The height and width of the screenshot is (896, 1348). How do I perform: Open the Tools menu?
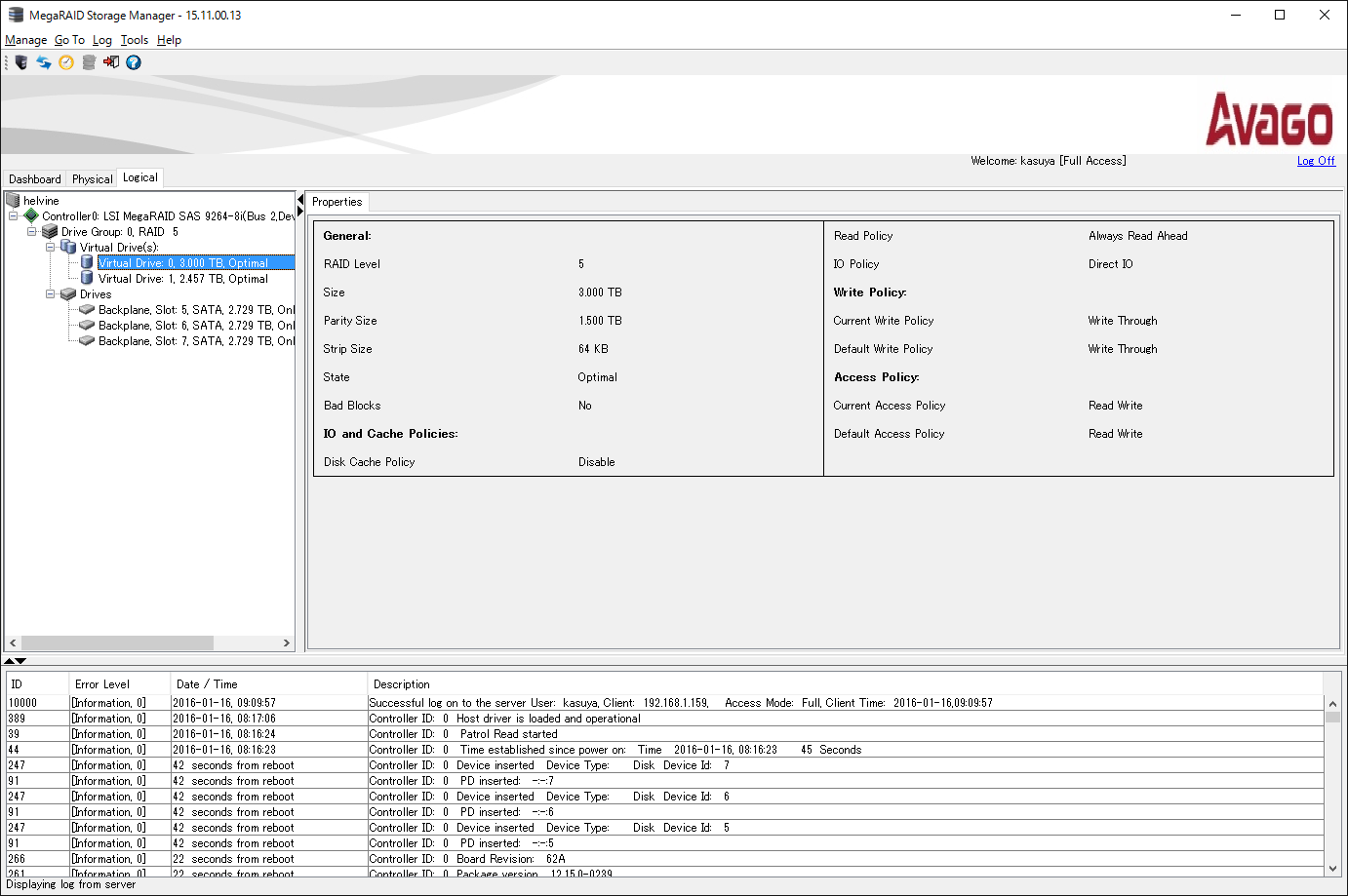click(135, 40)
